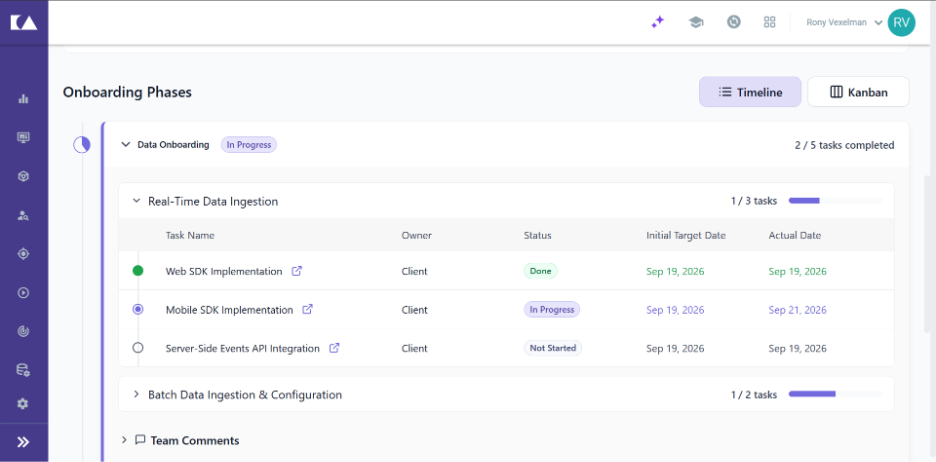
Task: Switch to the Timeline view
Action: [750, 92]
